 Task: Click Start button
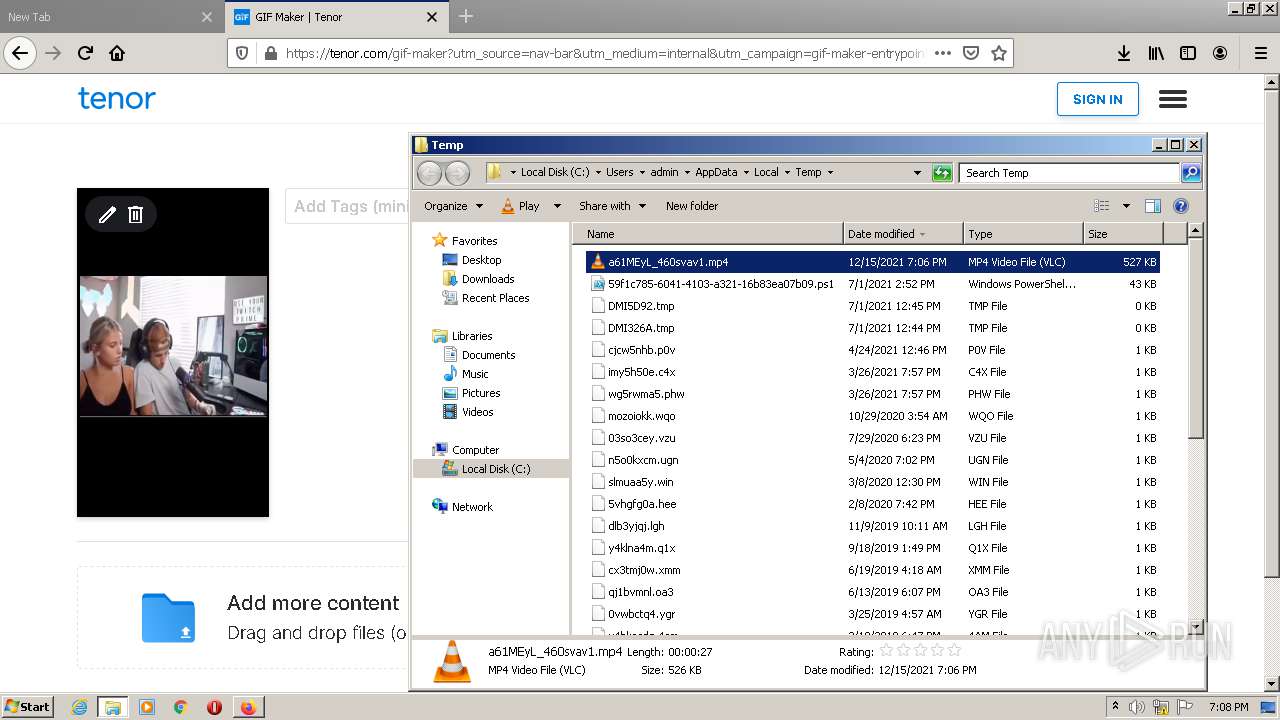click(x=28, y=707)
